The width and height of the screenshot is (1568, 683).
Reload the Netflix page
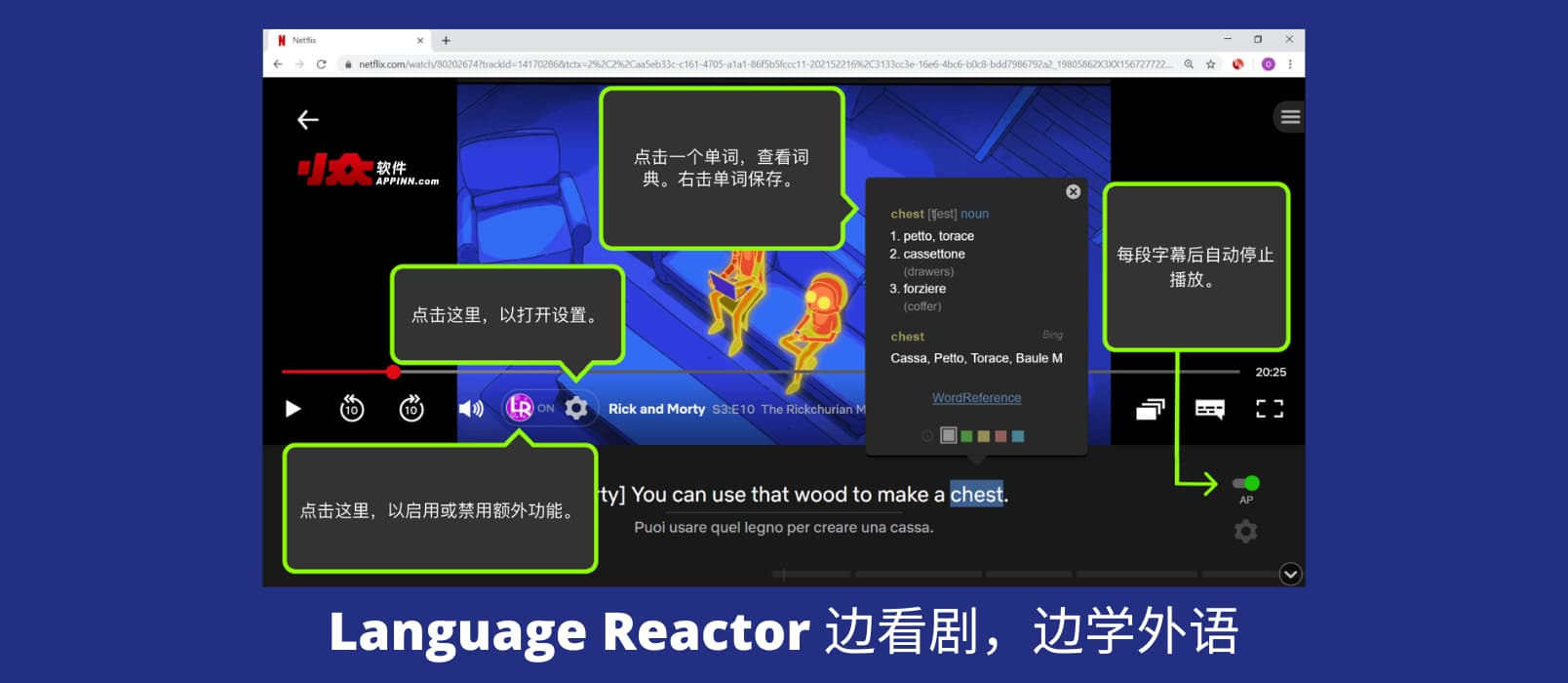click(x=321, y=64)
